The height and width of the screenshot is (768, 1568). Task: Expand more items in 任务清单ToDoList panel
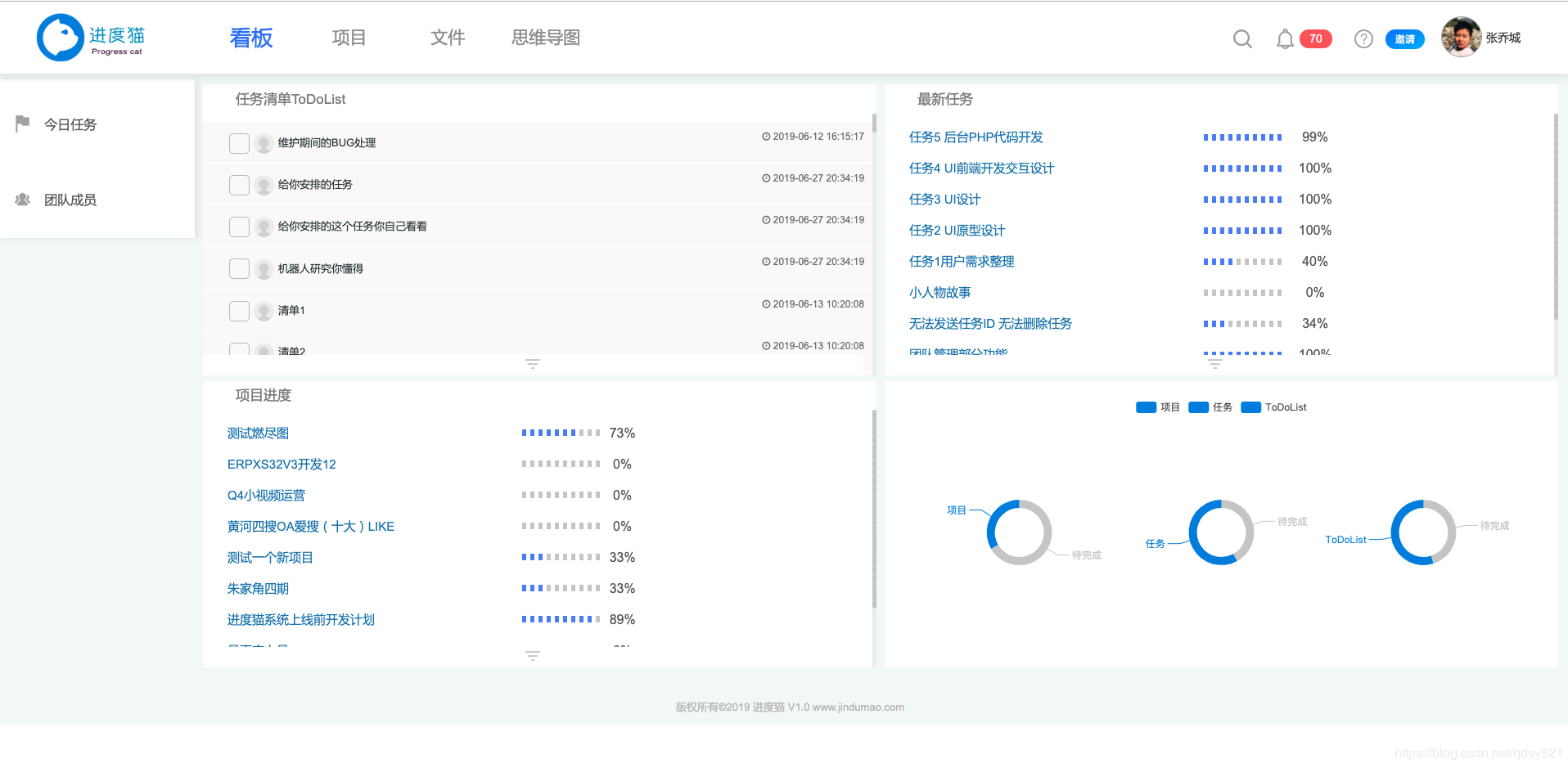[x=533, y=363]
